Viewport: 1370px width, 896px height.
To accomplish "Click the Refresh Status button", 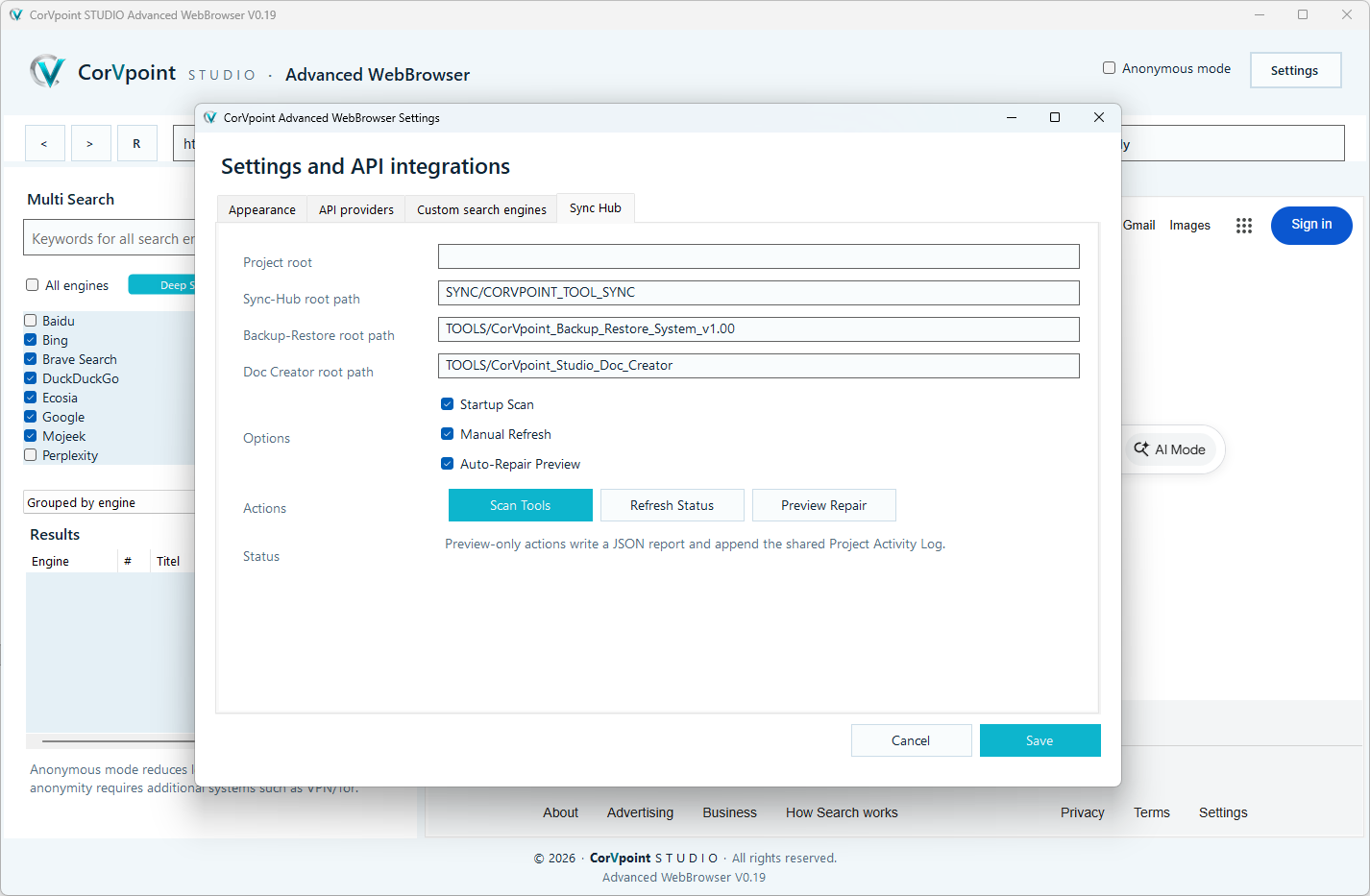I will pos(673,505).
